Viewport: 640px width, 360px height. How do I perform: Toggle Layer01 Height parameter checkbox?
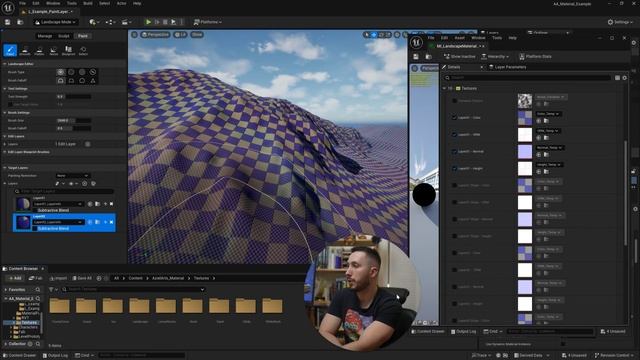pos(454,168)
